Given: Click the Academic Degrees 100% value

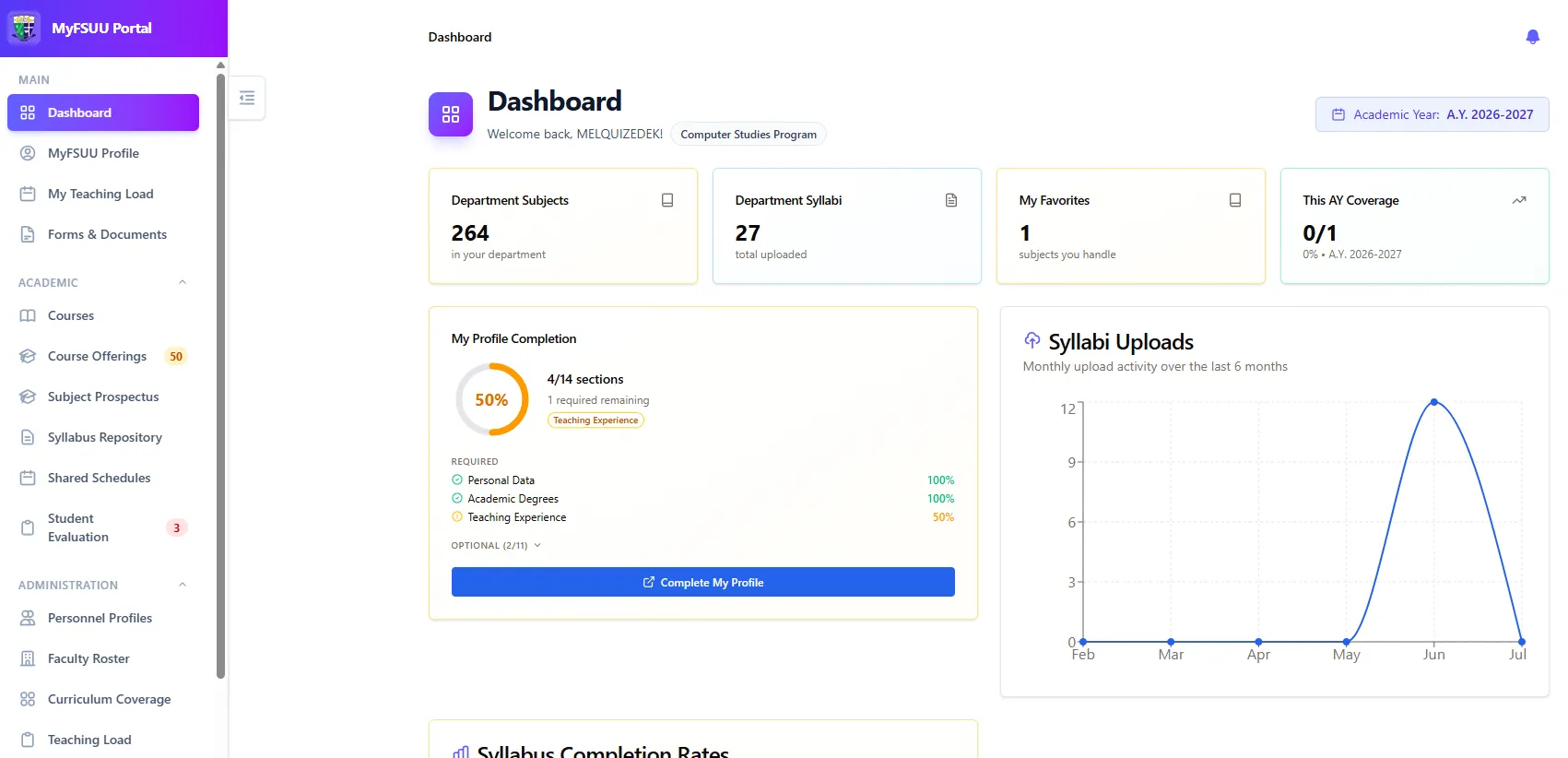Looking at the screenshot, I should [940, 499].
